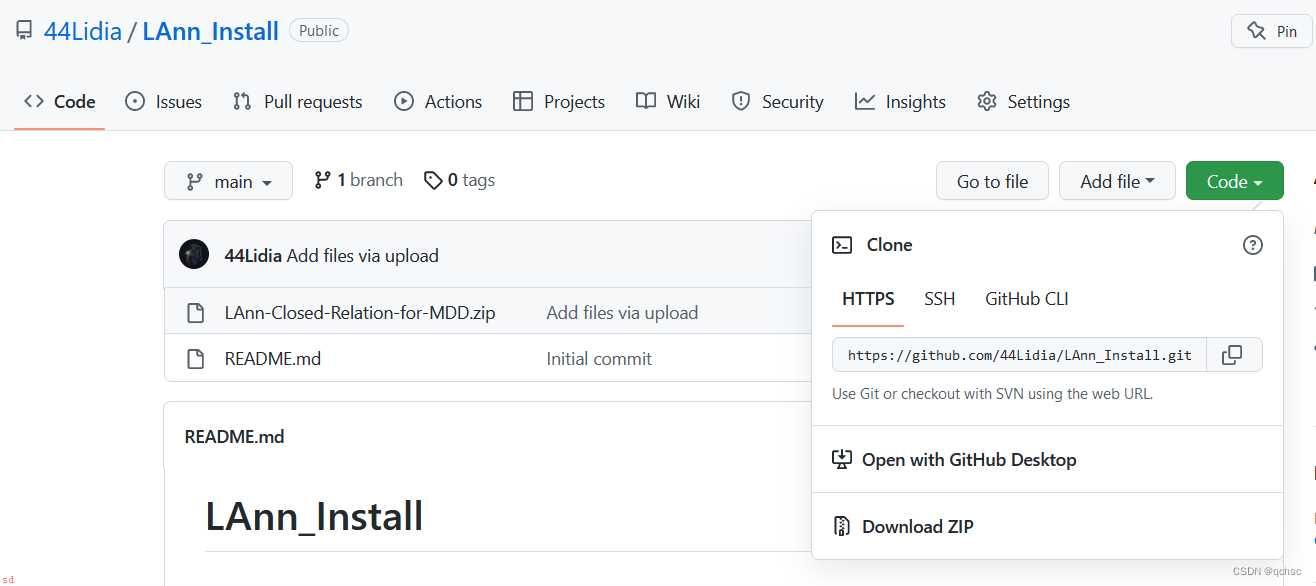This screenshot has width=1316, height=586.
Task: Open repository Settings tab
Action: coord(1023,101)
